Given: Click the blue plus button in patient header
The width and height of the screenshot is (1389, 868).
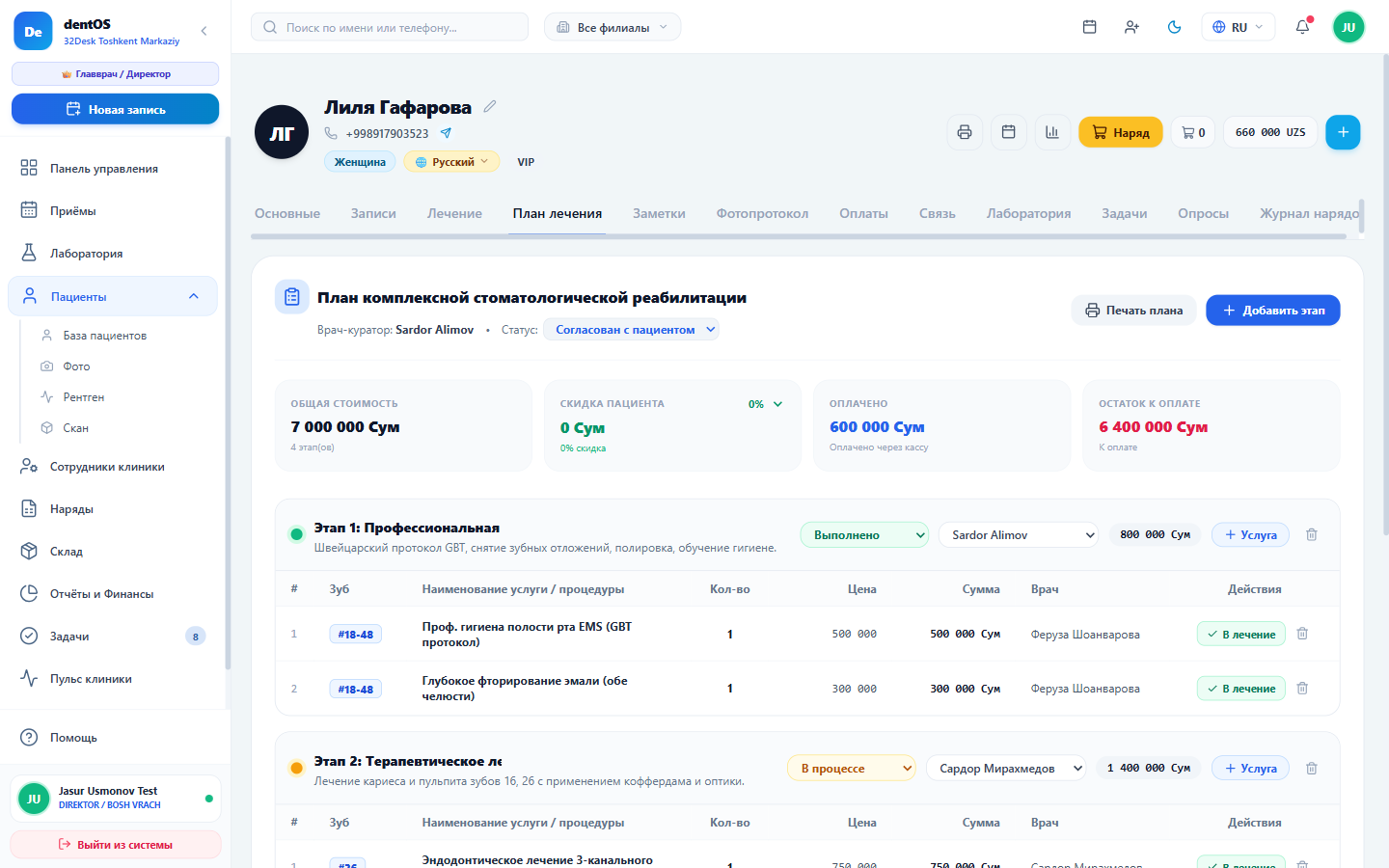Looking at the screenshot, I should (1343, 132).
